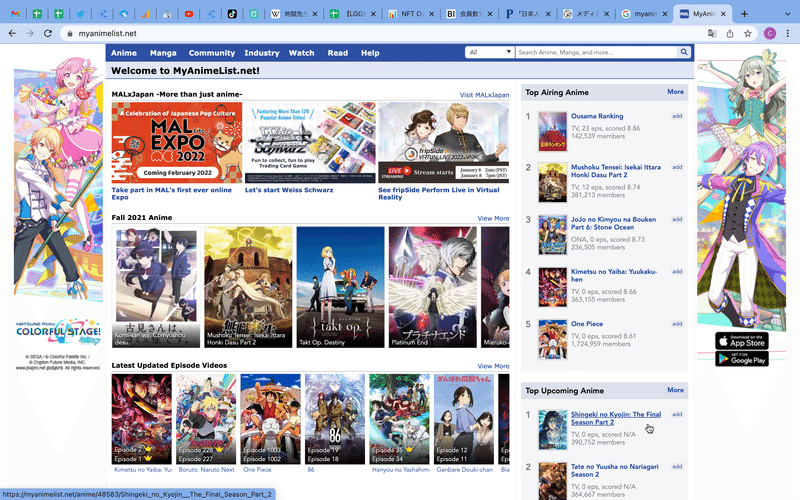Add JoJo Stone Ocean to list

677,219
